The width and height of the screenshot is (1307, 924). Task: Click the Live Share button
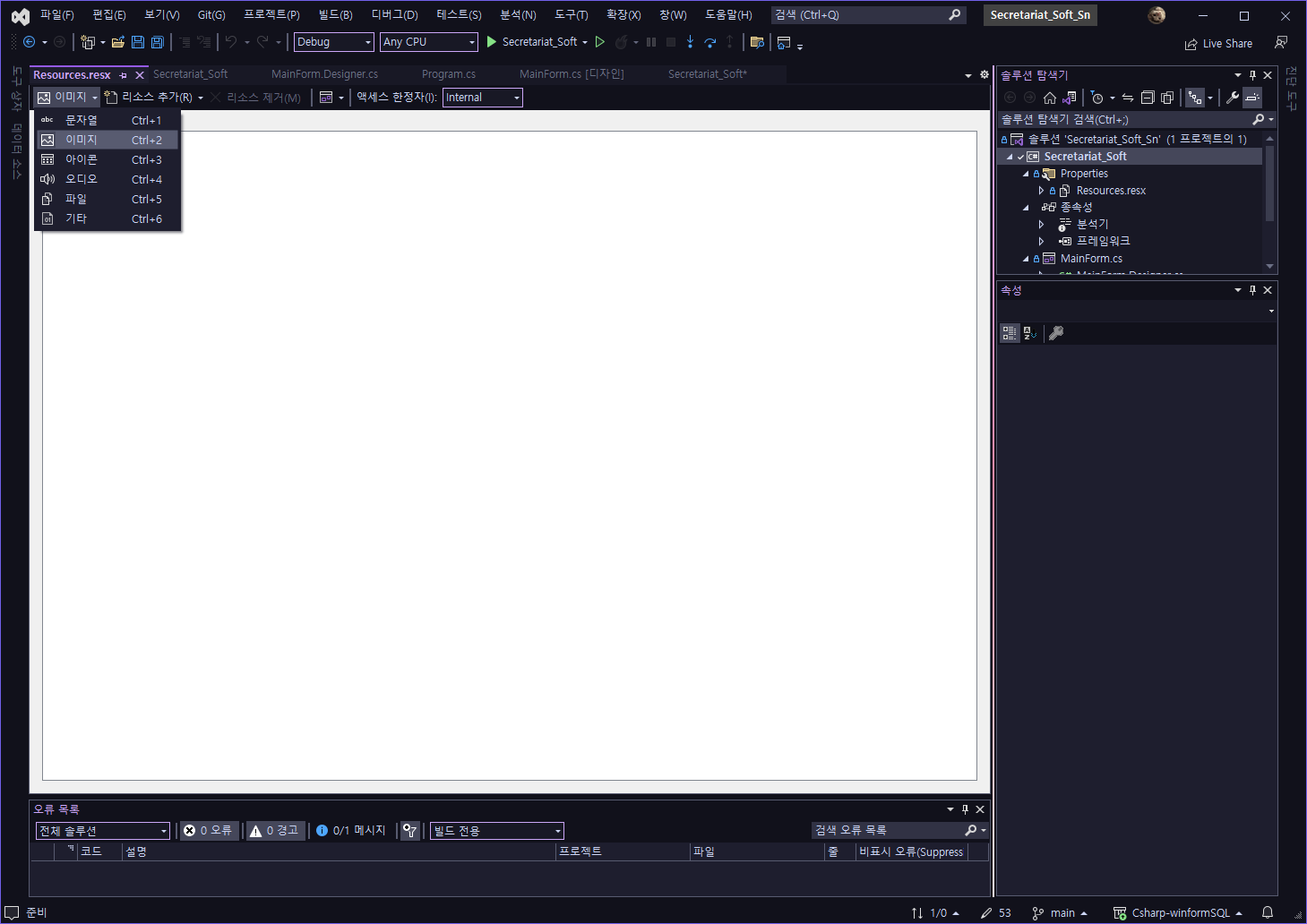pos(1218,44)
